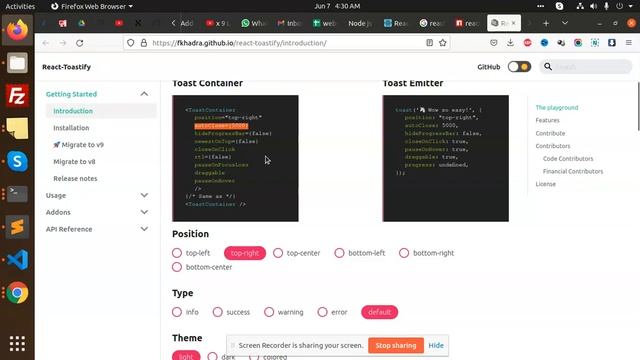The image size is (640, 360).
Task: Save page to Pocket
Action: pos(493,43)
